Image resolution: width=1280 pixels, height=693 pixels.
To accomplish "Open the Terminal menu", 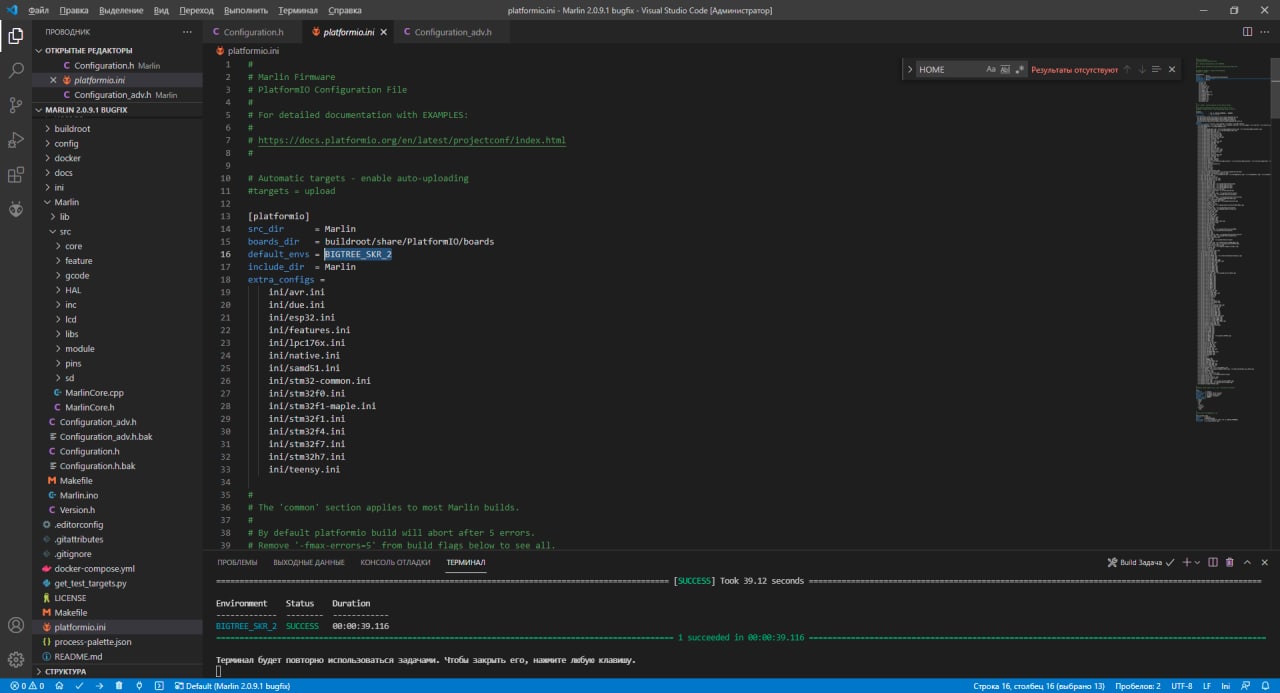I will (x=298, y=10).
